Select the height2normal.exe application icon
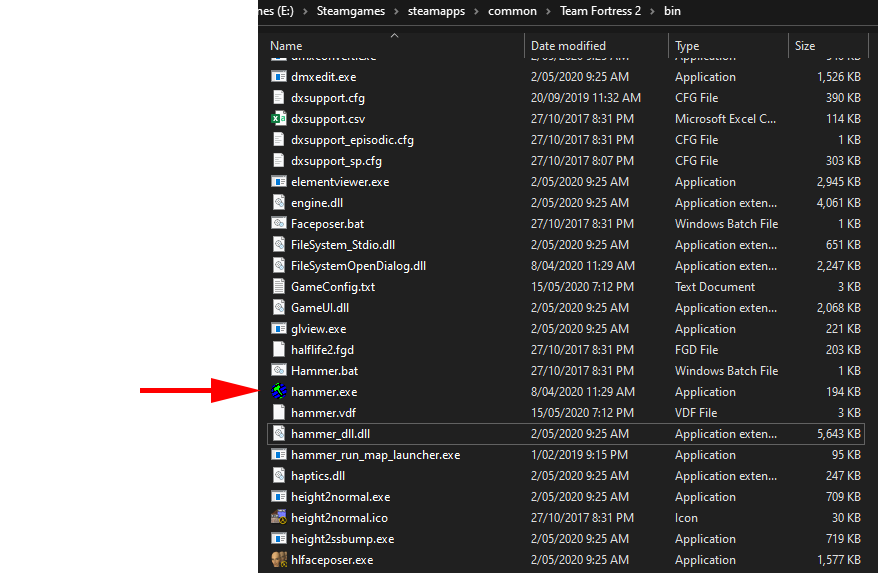 pyautogui.click(x=279, y=496)
